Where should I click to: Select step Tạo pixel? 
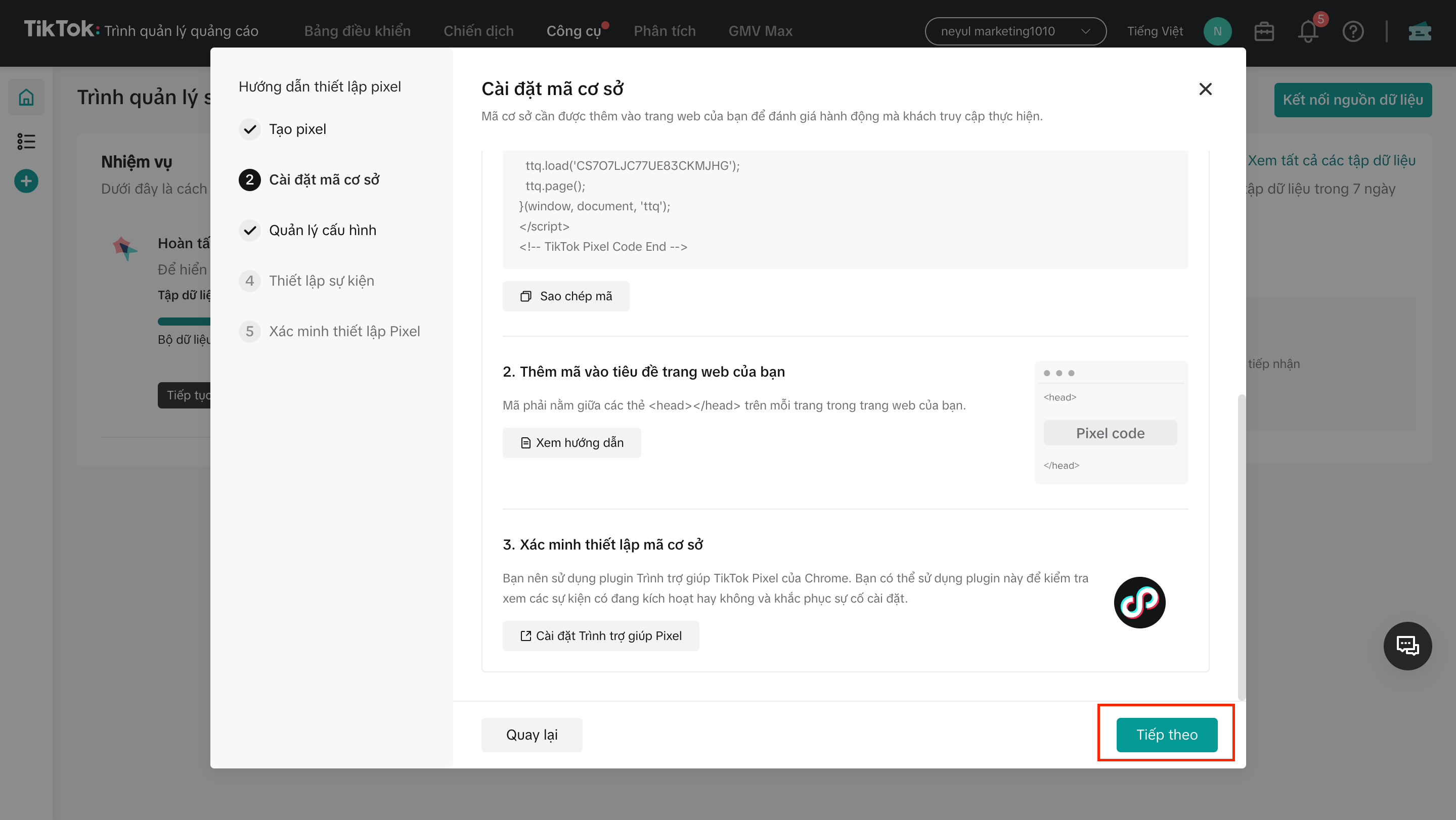click(x=283, y=129)
